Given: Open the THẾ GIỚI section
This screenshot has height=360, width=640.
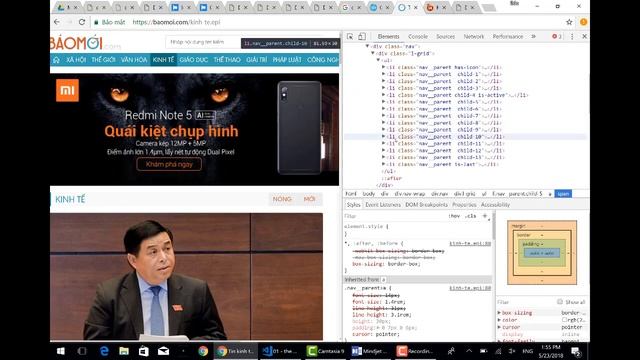Looking at the screenshot, I should 103,60.
